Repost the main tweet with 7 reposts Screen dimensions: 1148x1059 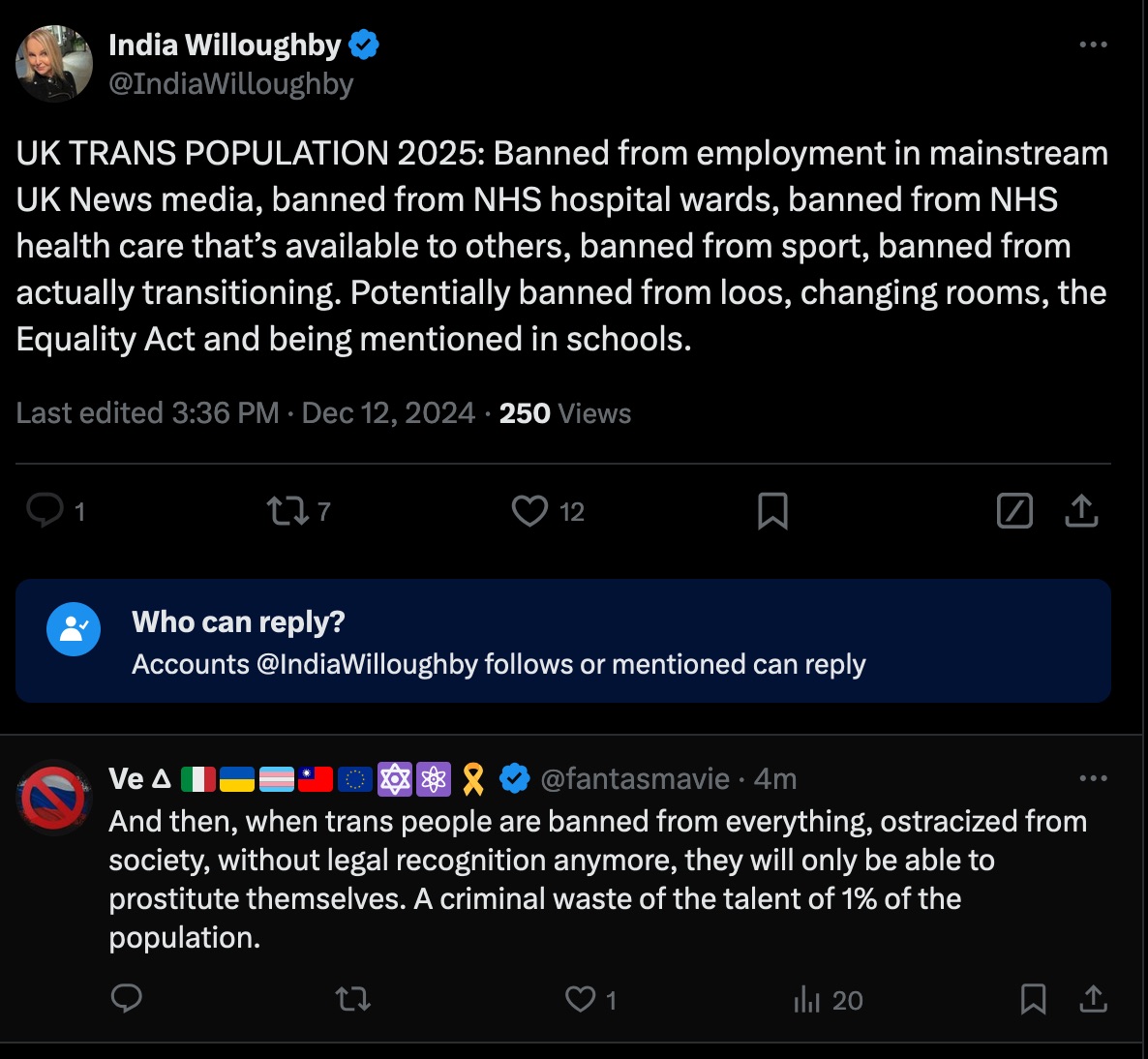[x=287, y=510]
